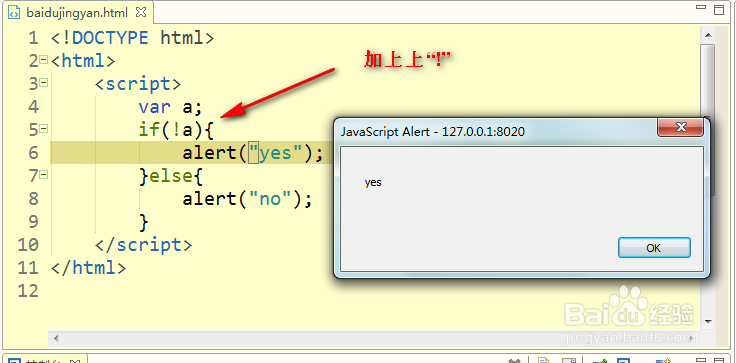
Task: Click the vertical scrollbar down arrow
Action: click(708, 322)
